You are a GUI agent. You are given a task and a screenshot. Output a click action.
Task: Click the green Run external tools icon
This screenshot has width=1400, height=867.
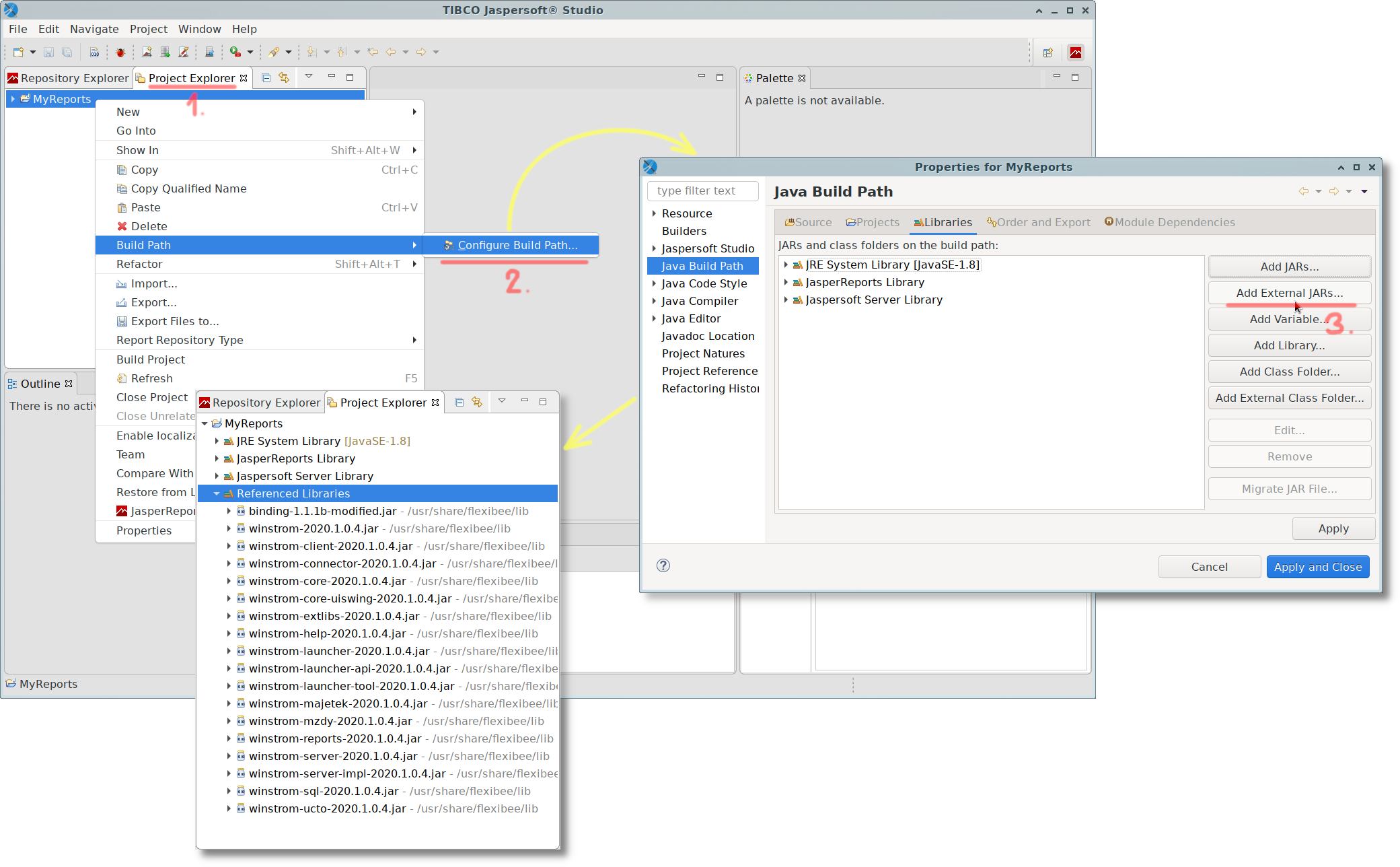click(x=235, y=52)
